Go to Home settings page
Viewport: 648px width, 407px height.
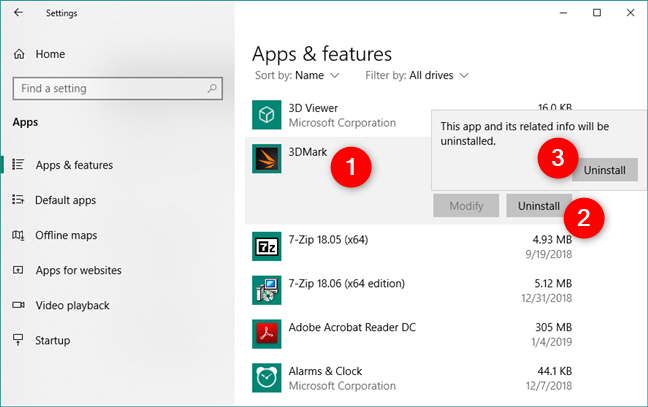pos(50,54)
